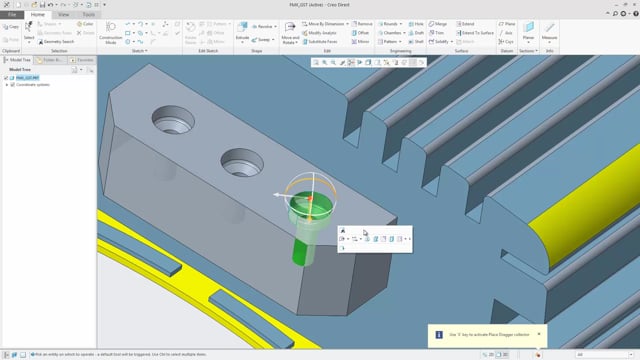Screen dimensions: 640x360
Task: Click the Save icon in quick access toolbar
Action: pyautogui.click(x=42, y=5)
